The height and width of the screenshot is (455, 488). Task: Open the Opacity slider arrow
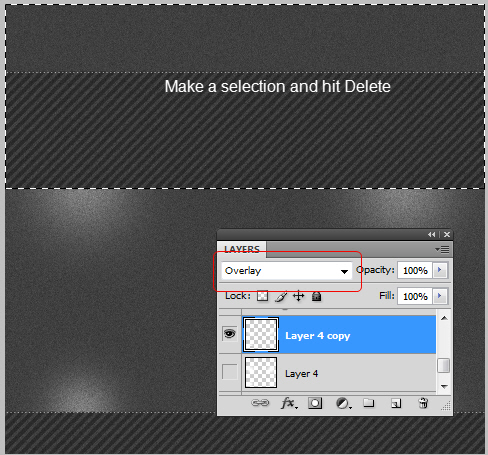(x=440, y=270)
